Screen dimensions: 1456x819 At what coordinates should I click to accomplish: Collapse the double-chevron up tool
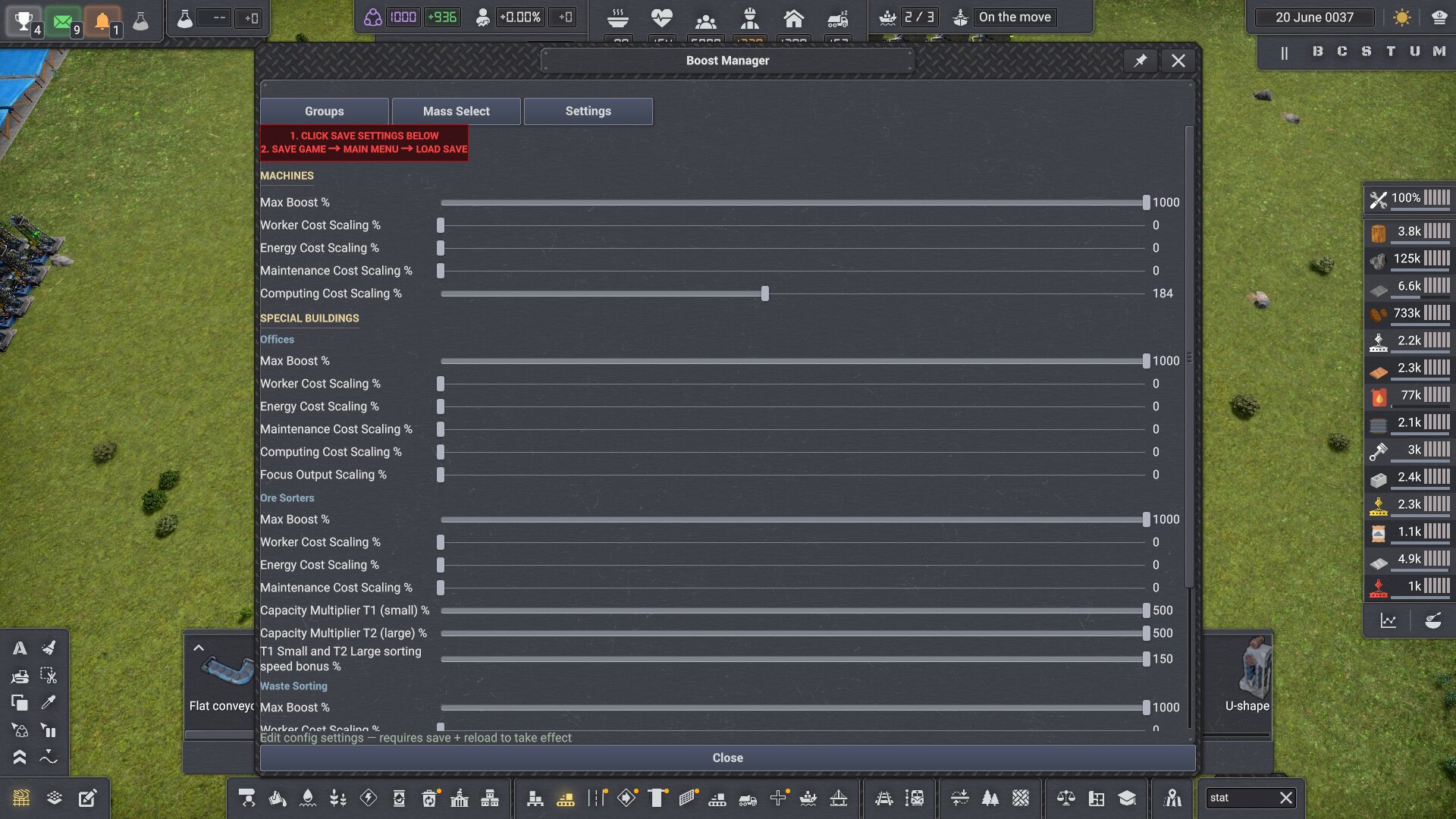[x=19, y=757]
